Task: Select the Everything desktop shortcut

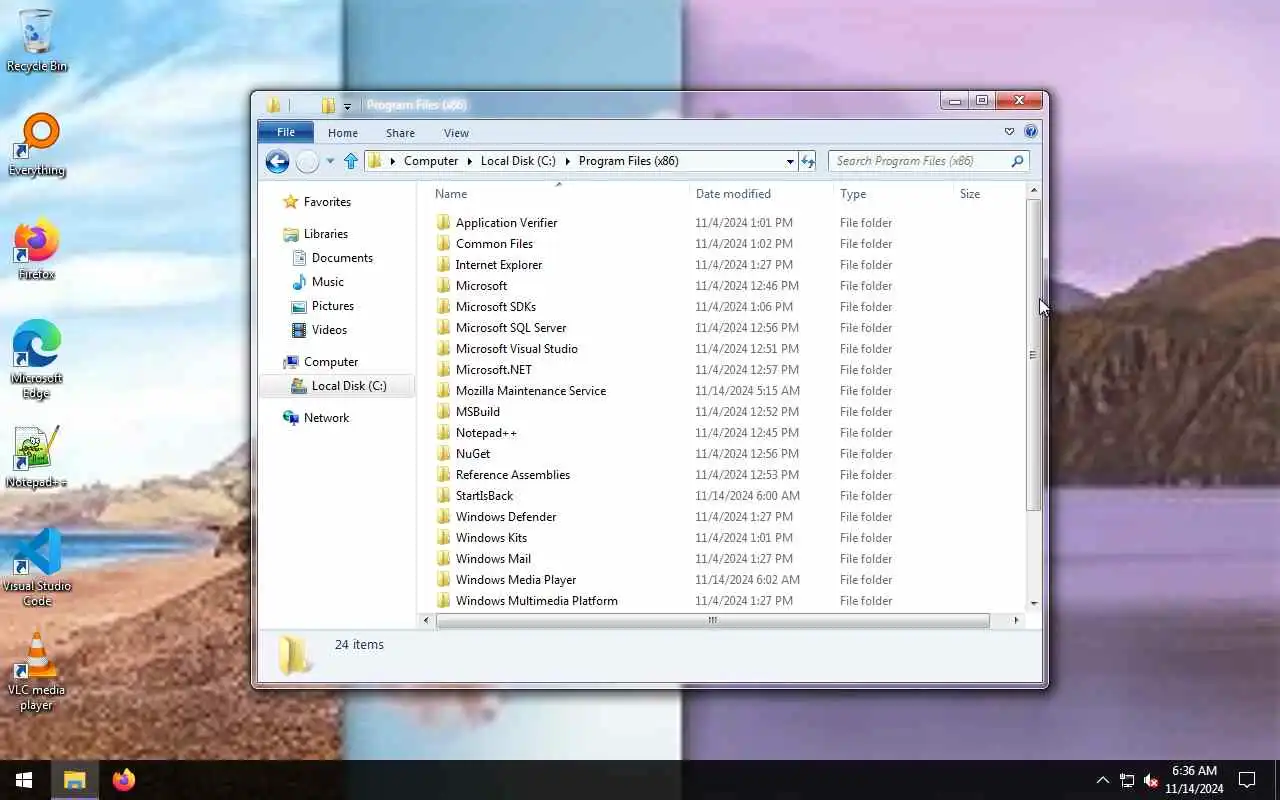Action: [x=37, y=146]
